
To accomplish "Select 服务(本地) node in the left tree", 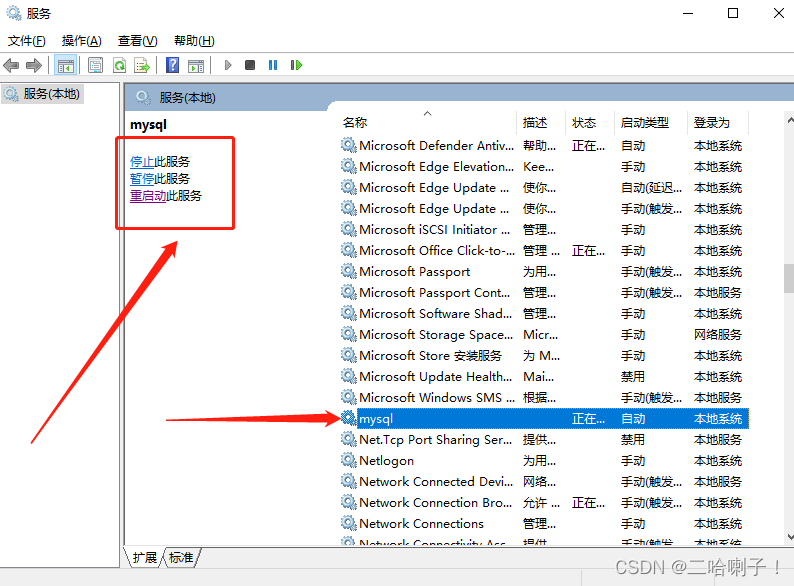I will tap(42, 94).
